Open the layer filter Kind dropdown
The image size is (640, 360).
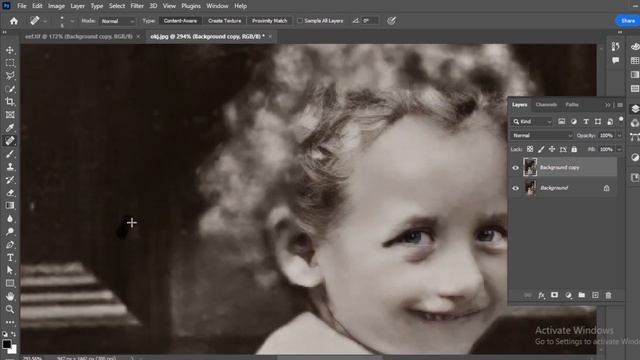click(532, 122)
